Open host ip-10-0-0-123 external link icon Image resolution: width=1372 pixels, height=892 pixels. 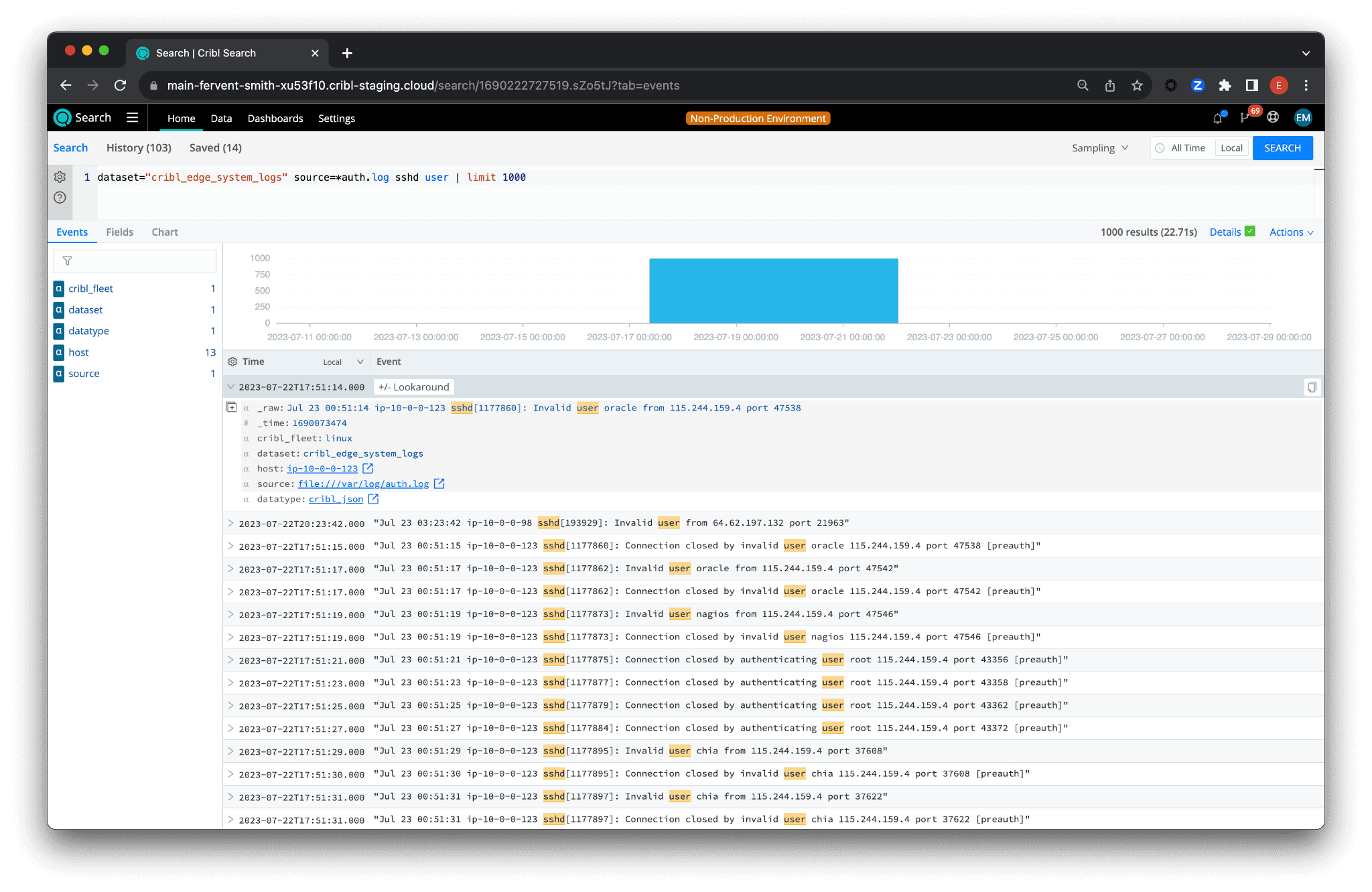point(368,469)
